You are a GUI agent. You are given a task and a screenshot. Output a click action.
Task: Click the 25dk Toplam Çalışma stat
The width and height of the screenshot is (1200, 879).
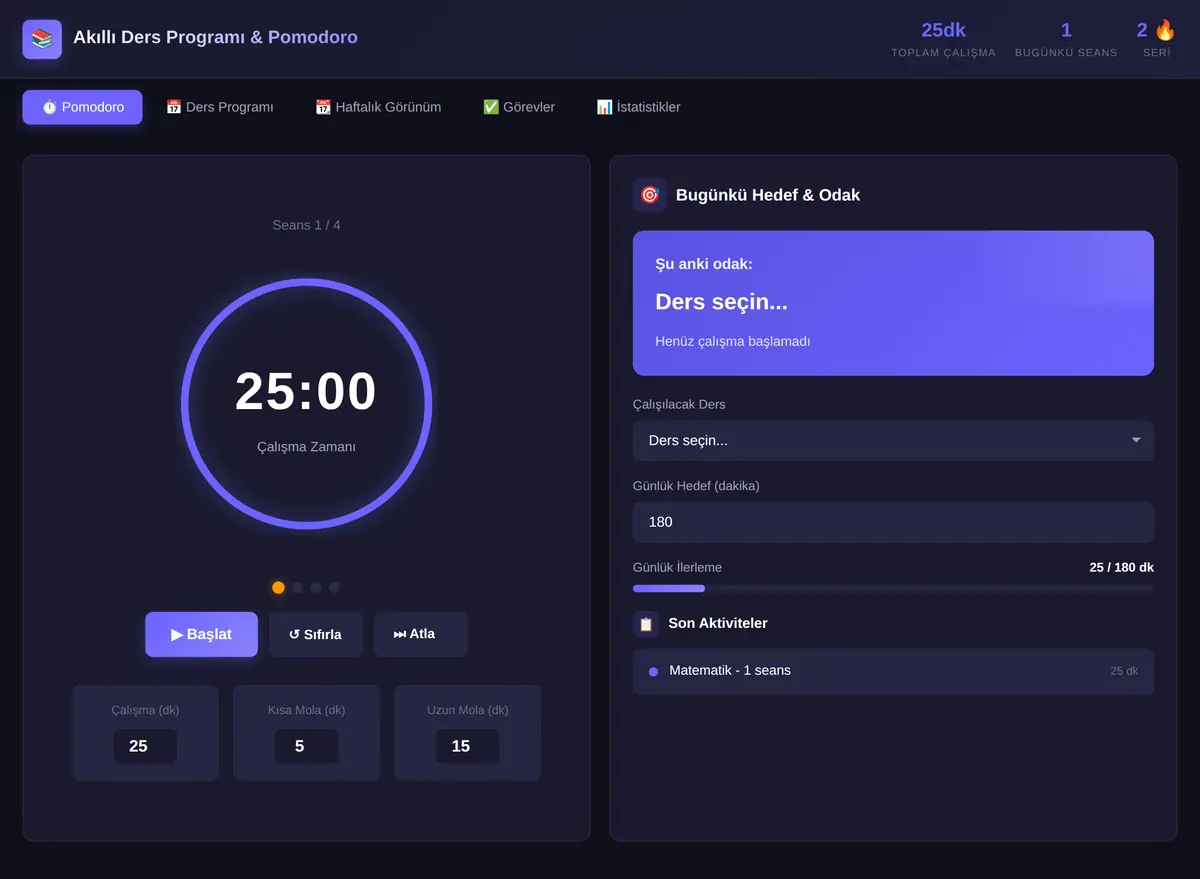[x=943, y=39]
